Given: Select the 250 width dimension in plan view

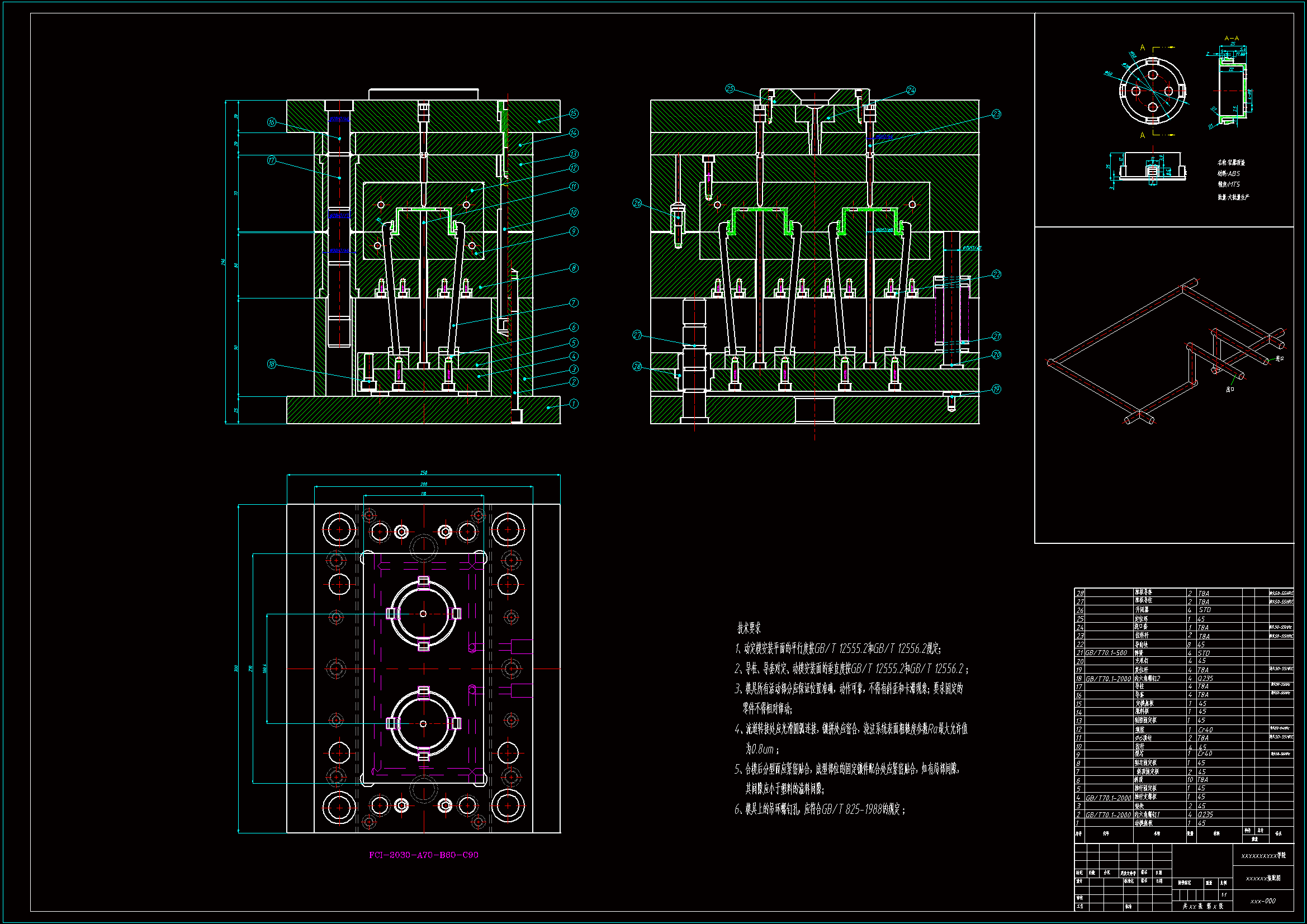Looking at the screenshot, I should click(424, 472).
